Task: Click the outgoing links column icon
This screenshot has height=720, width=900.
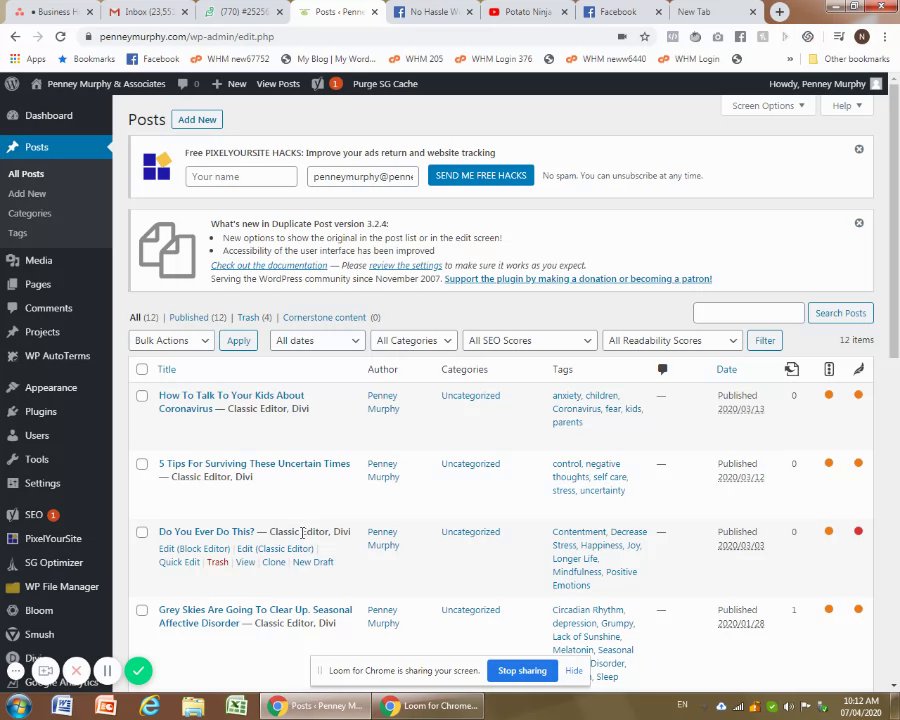Action: (x=792, y=369)
